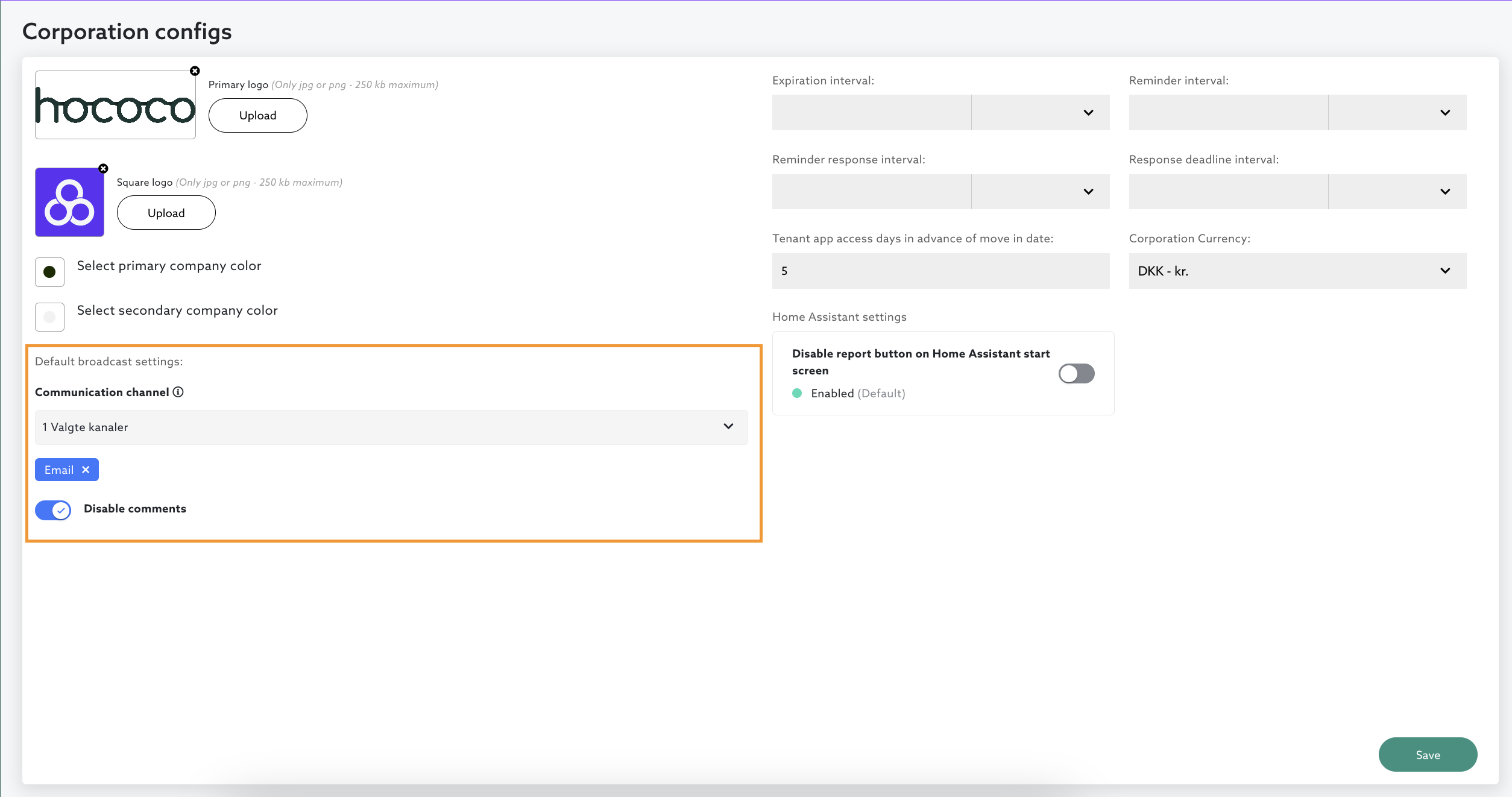Open the primary company color picker
This screenshot has height=797, width=1512.
pyautogui.click(x=49, y=272)
